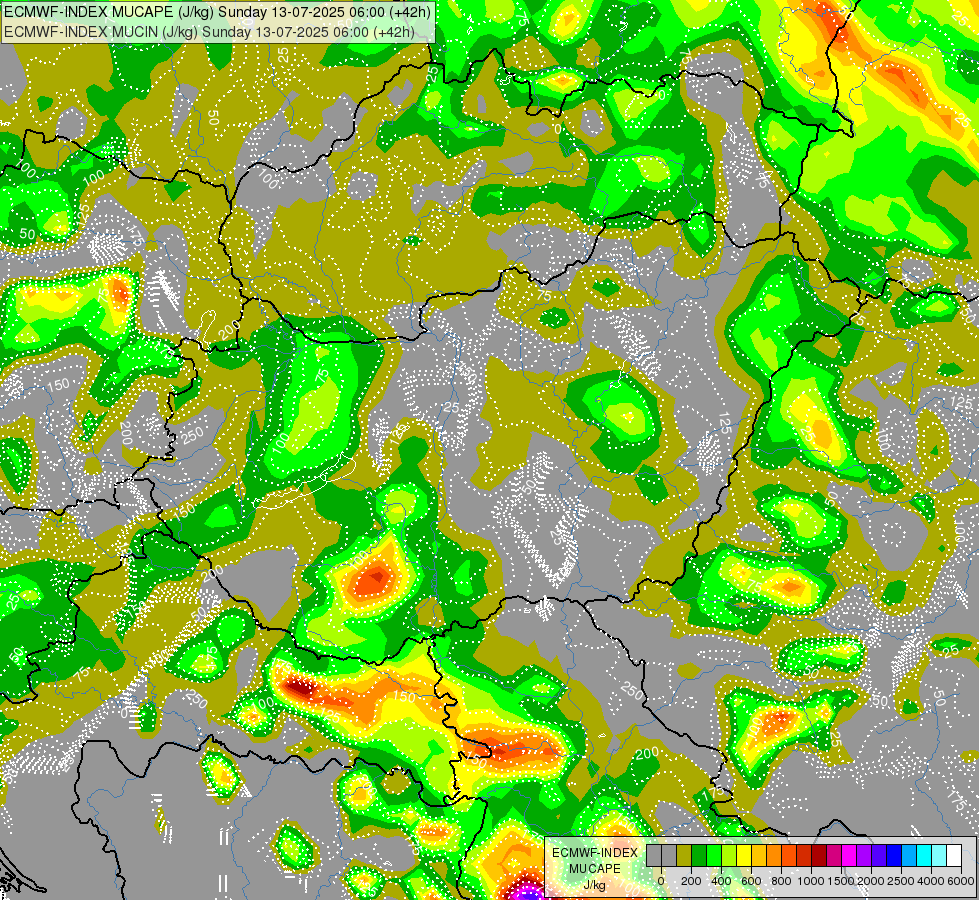Click the 6000 value on legend scale

(960, 881)
